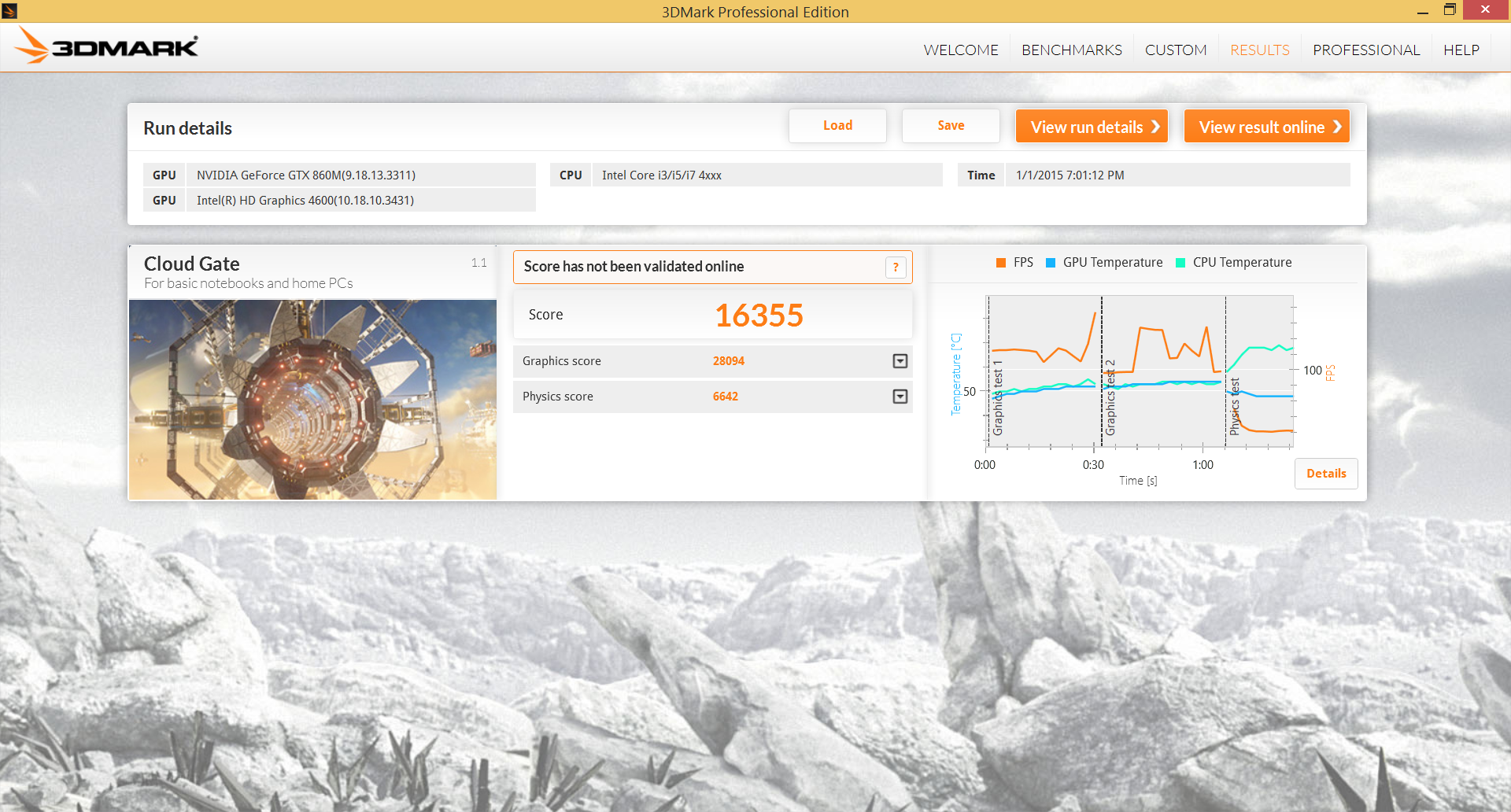
Task: Click the orange FPS legend swatch
Action: (1001, 263)
